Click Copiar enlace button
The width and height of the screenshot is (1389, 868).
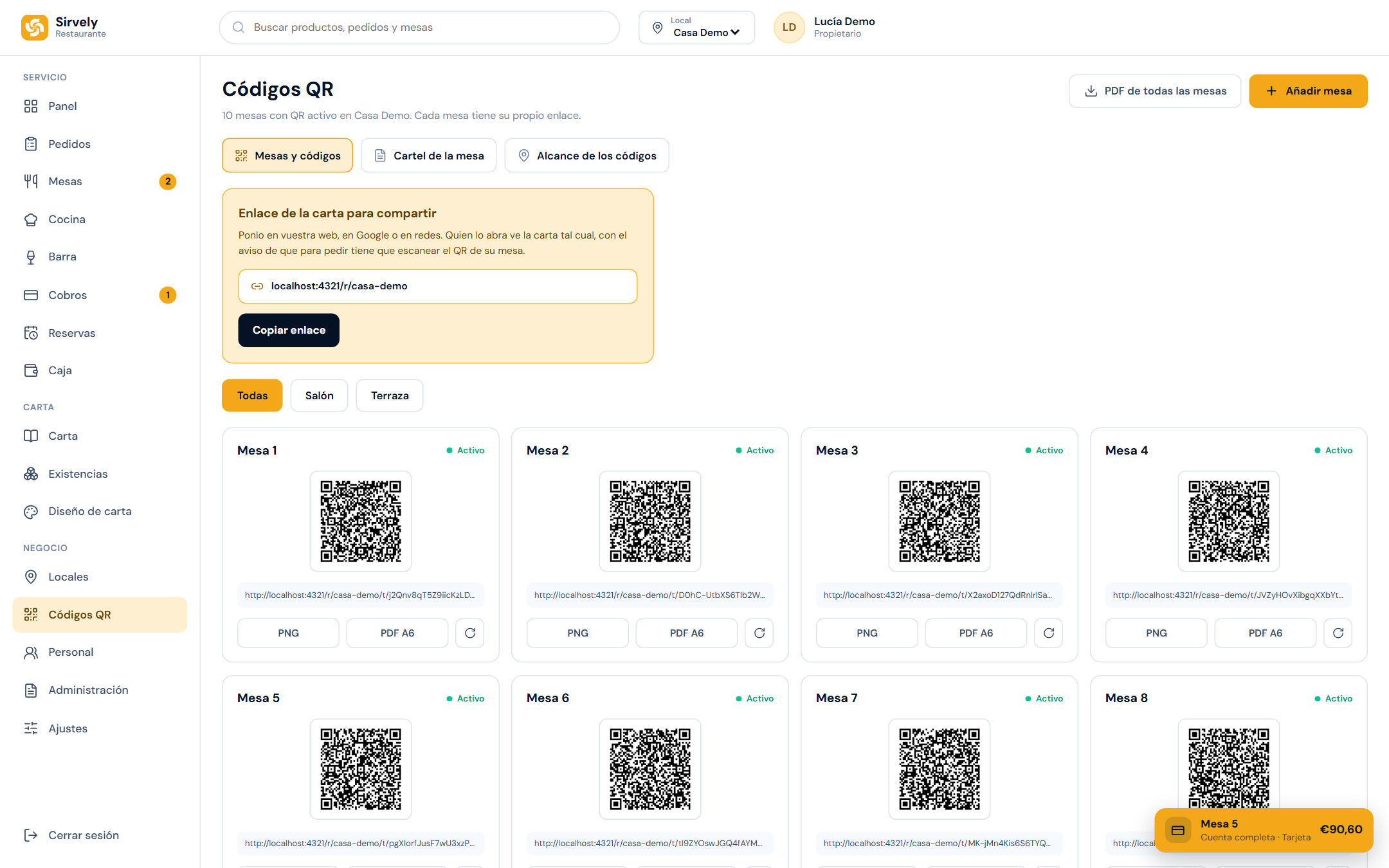289,330
